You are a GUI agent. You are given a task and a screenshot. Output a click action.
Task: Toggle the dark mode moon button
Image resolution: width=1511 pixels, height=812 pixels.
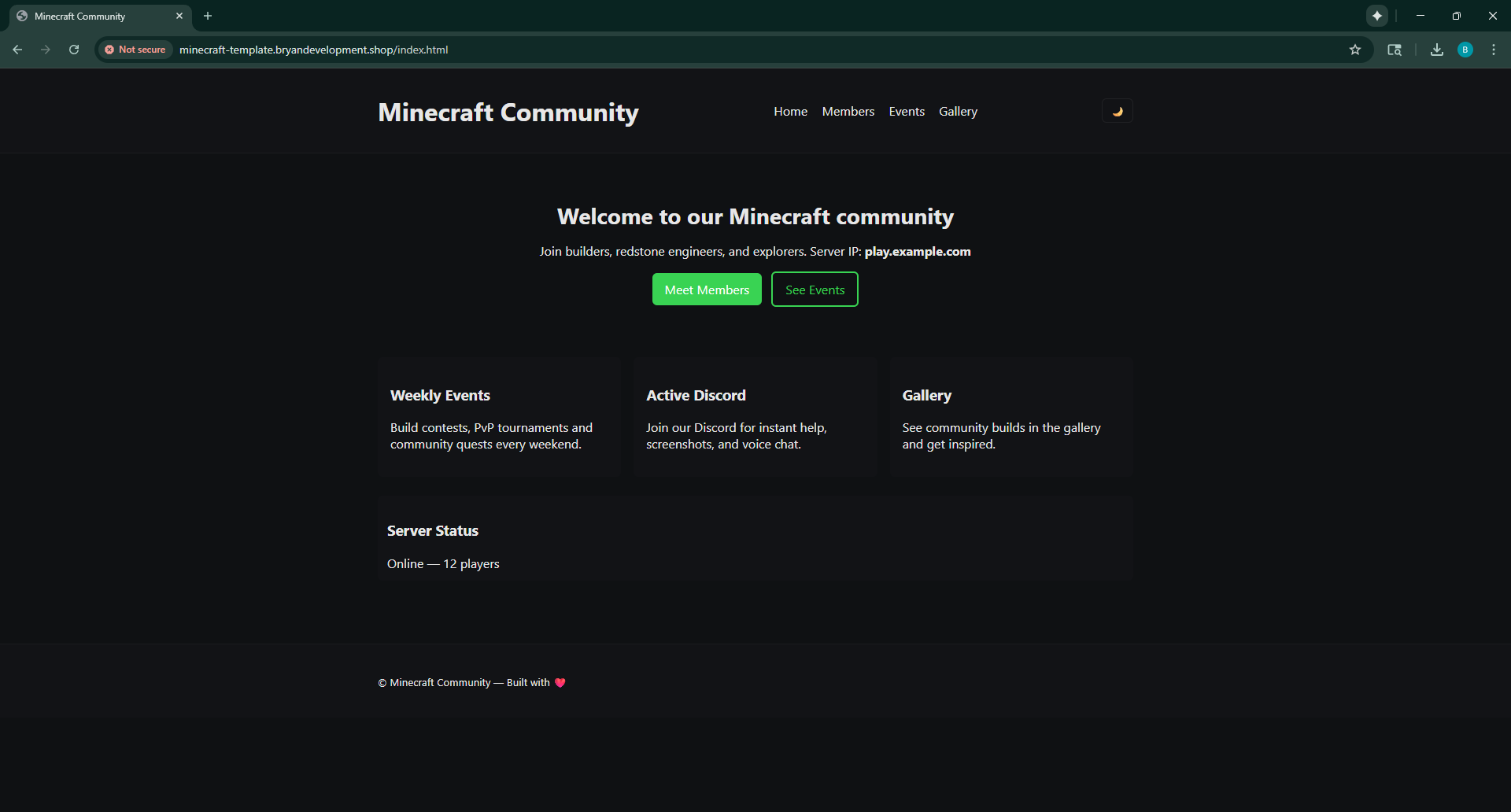(x=1117, y=111)
